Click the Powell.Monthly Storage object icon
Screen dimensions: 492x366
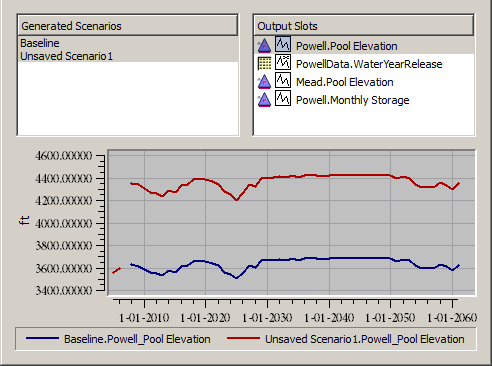tap(264, 100)
